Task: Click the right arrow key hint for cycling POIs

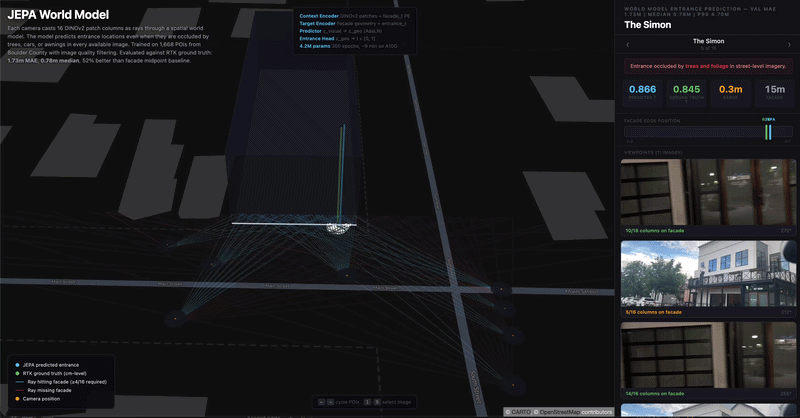Action: tap(330, 402)
